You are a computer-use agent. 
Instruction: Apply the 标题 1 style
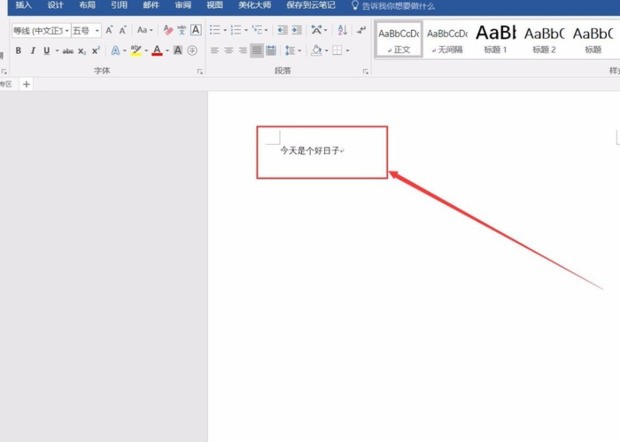pos(494,38)
